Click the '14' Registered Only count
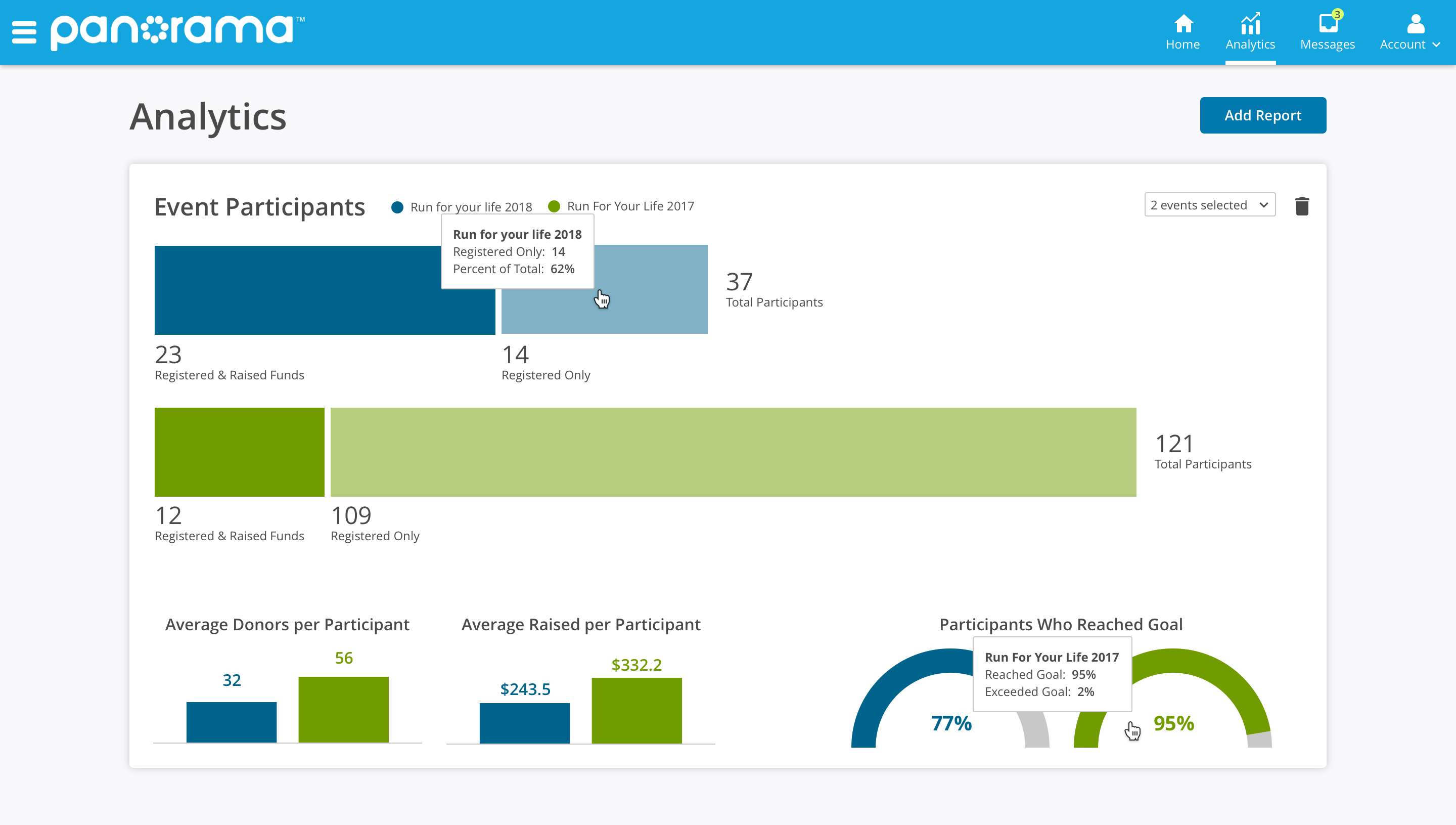The width and height of the screenshot is (1456, 825). click(x=515, y=355)
